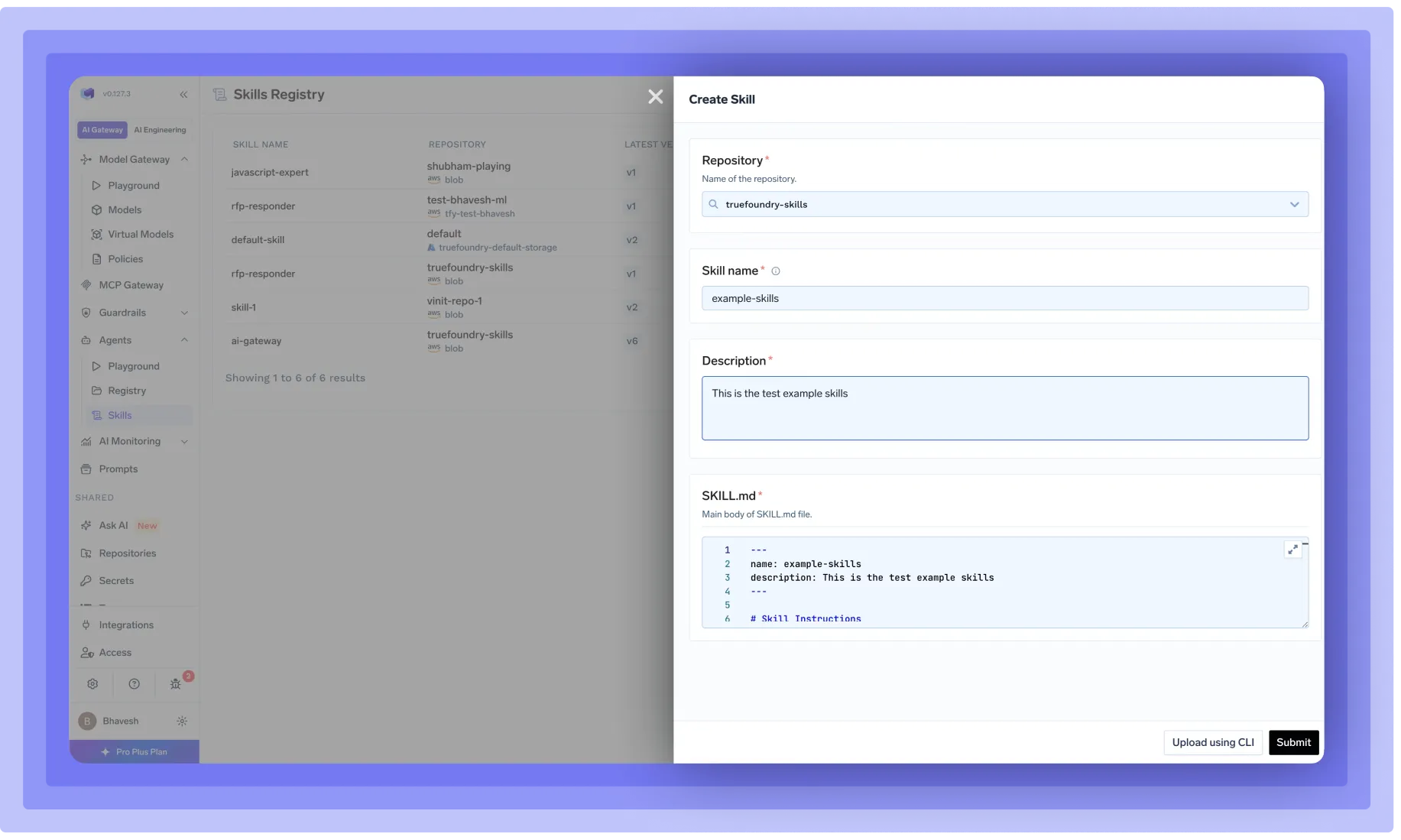The height and width of the screenshot is (840, 1401).
Task: Submit the Create Skill form
Action: pyautogui.click(x=1293, y=742)
